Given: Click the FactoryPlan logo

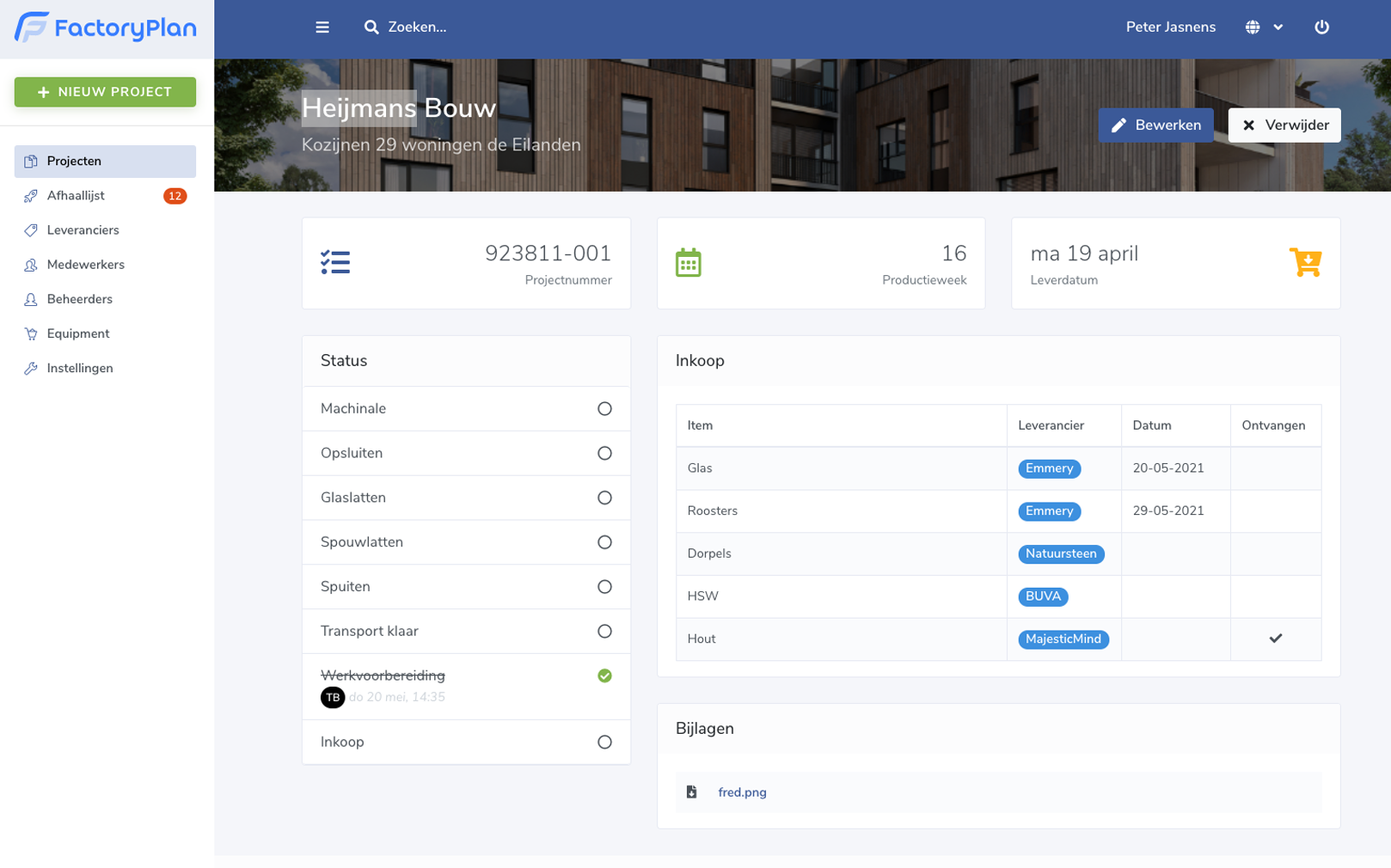Looking at the screenshot, I should pyautogui.click(x=106, y=28).
